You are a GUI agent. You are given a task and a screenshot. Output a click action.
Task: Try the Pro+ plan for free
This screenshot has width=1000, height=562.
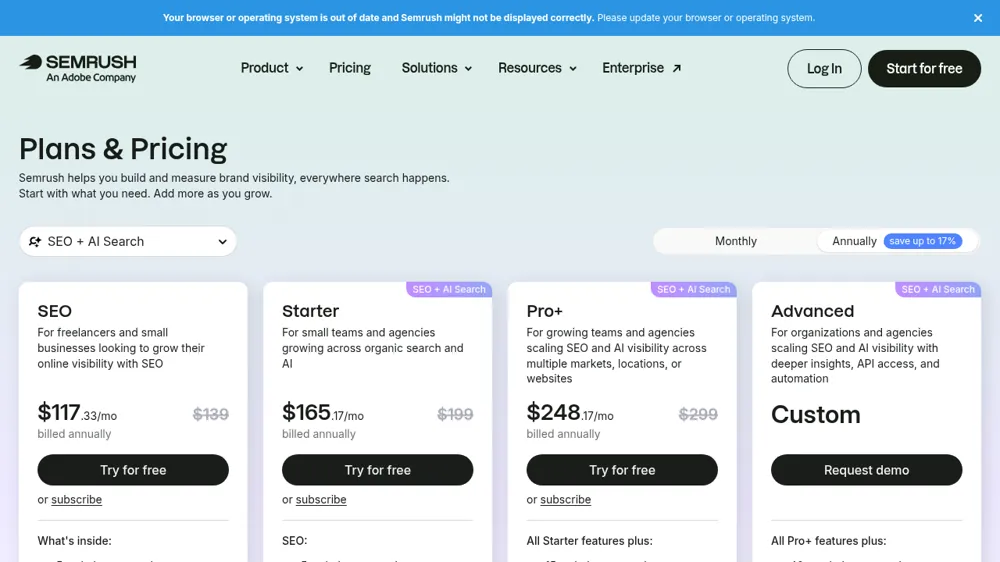tap(622, 470)
